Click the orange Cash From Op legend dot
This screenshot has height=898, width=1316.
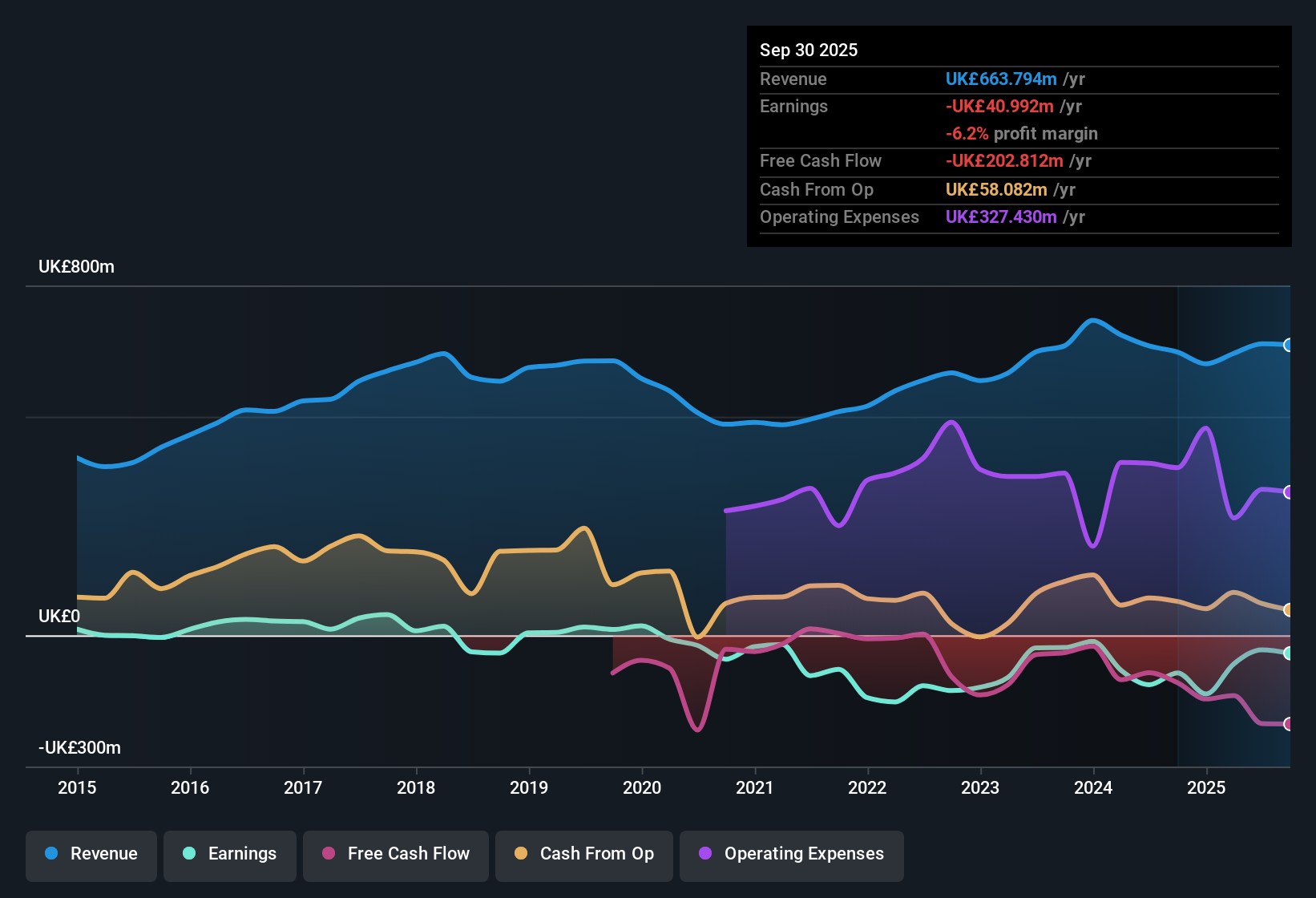[521, 854]
